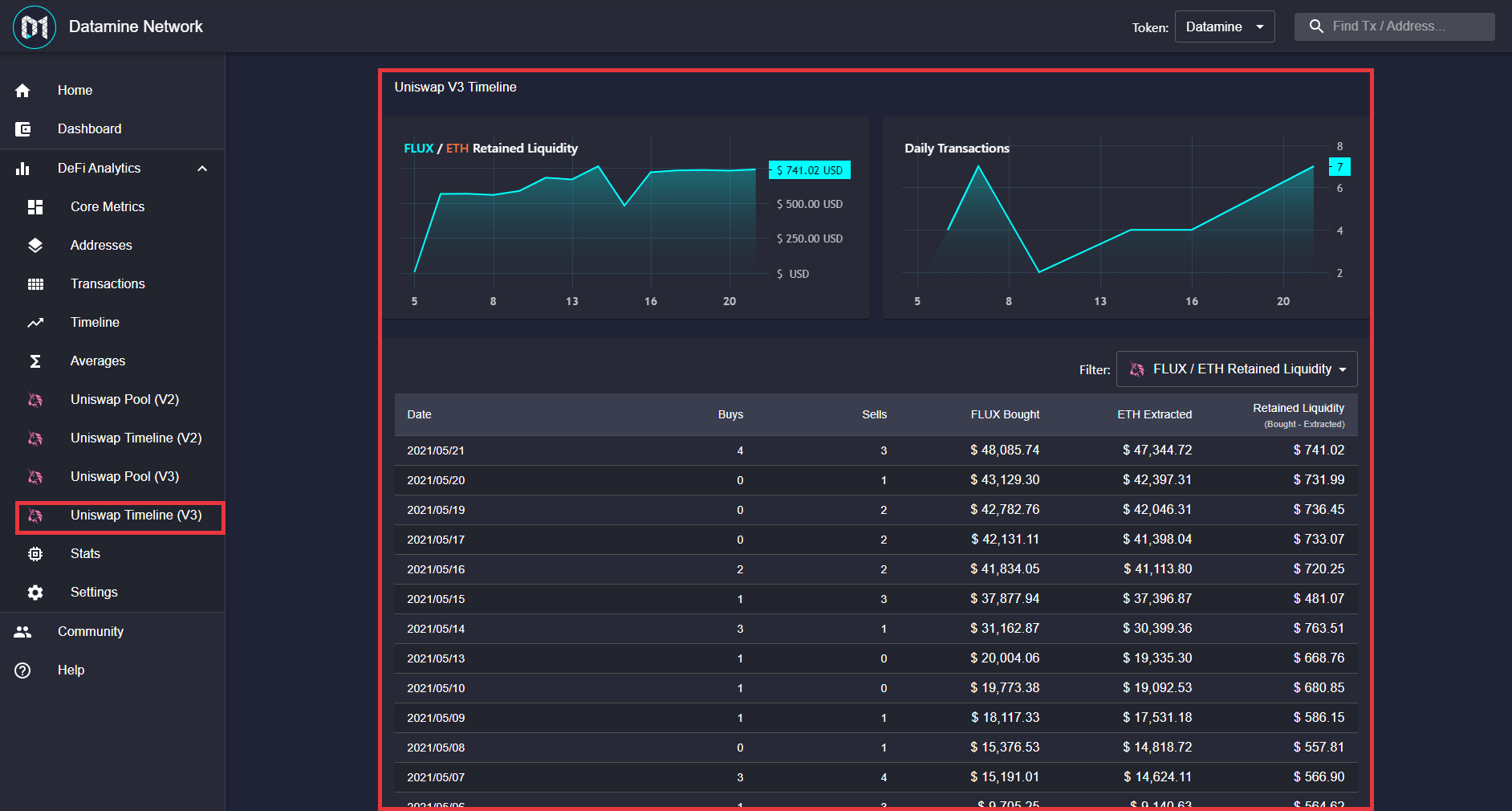Open Uniswap Pool (V3)
This screenshot has height=811, width=1512.
pos(112,477)
